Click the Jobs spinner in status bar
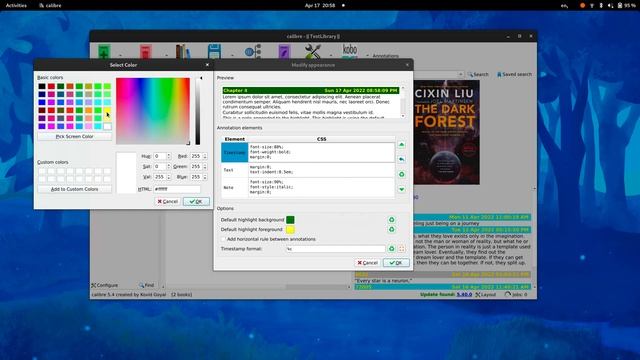Viewport: 640px width, 360px height. point(516,294)
